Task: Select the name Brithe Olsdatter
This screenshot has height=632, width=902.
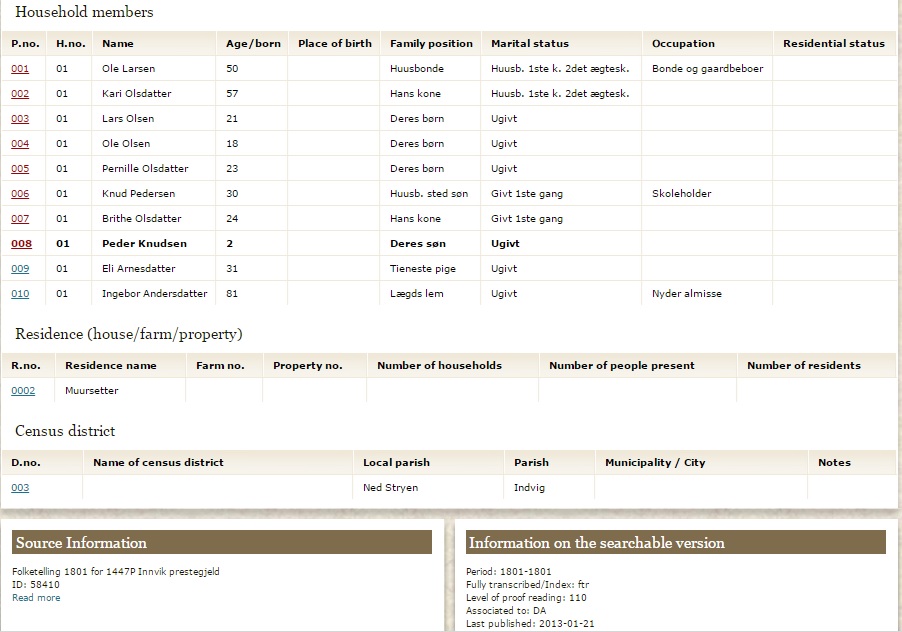Action: (142, 219)
